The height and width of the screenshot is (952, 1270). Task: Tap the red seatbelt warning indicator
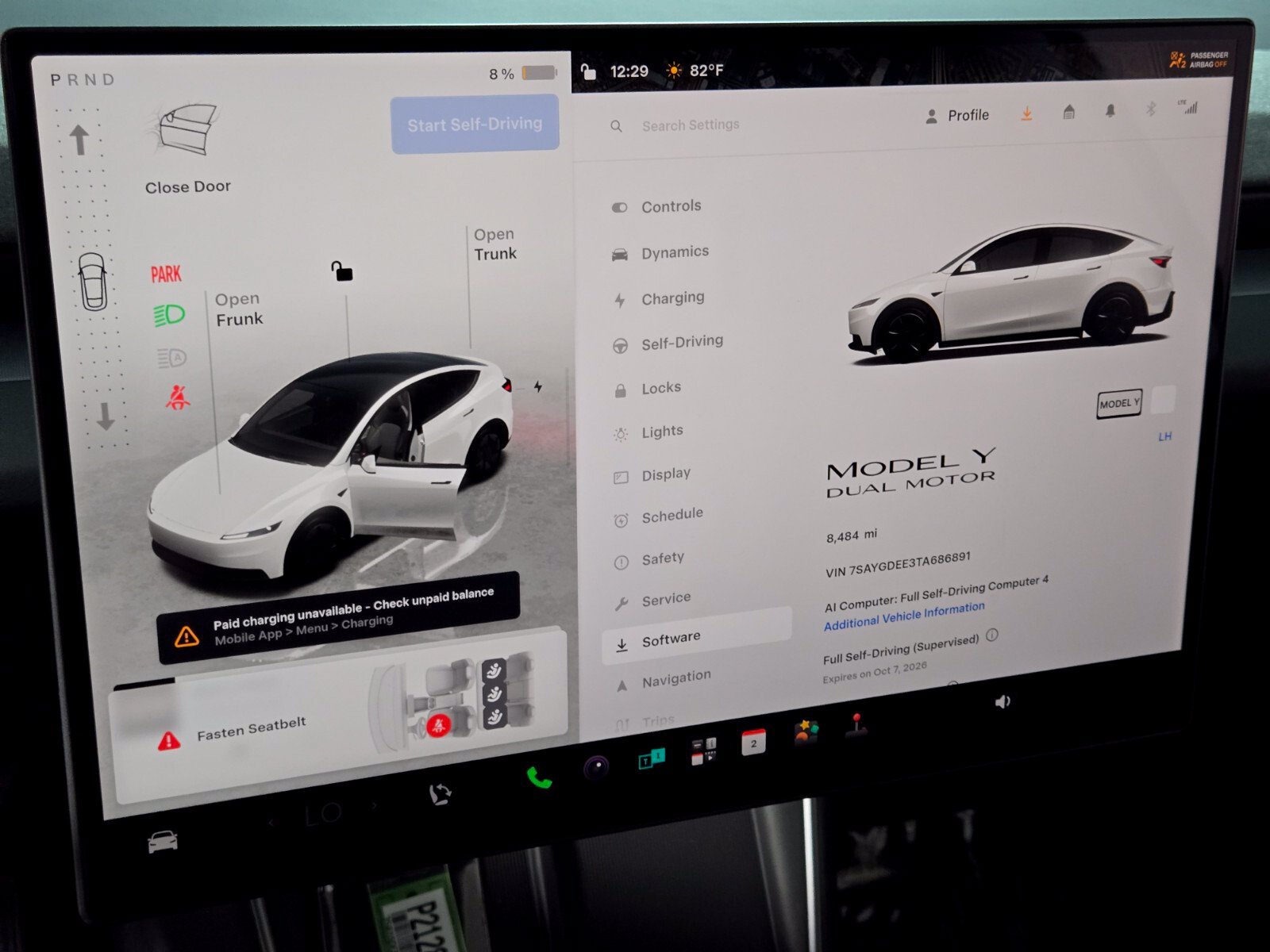click(x=177, y=397)
